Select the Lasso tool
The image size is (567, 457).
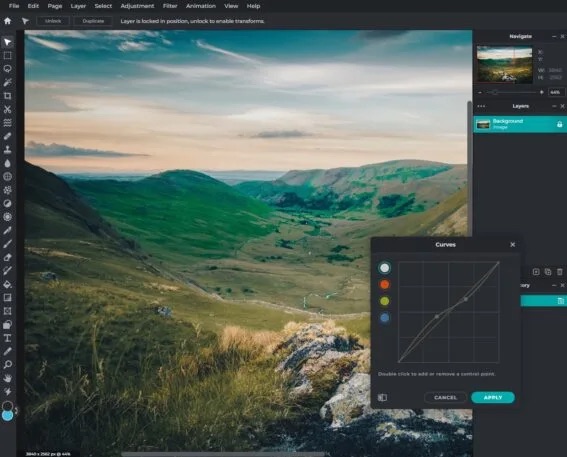pos(7,69)
